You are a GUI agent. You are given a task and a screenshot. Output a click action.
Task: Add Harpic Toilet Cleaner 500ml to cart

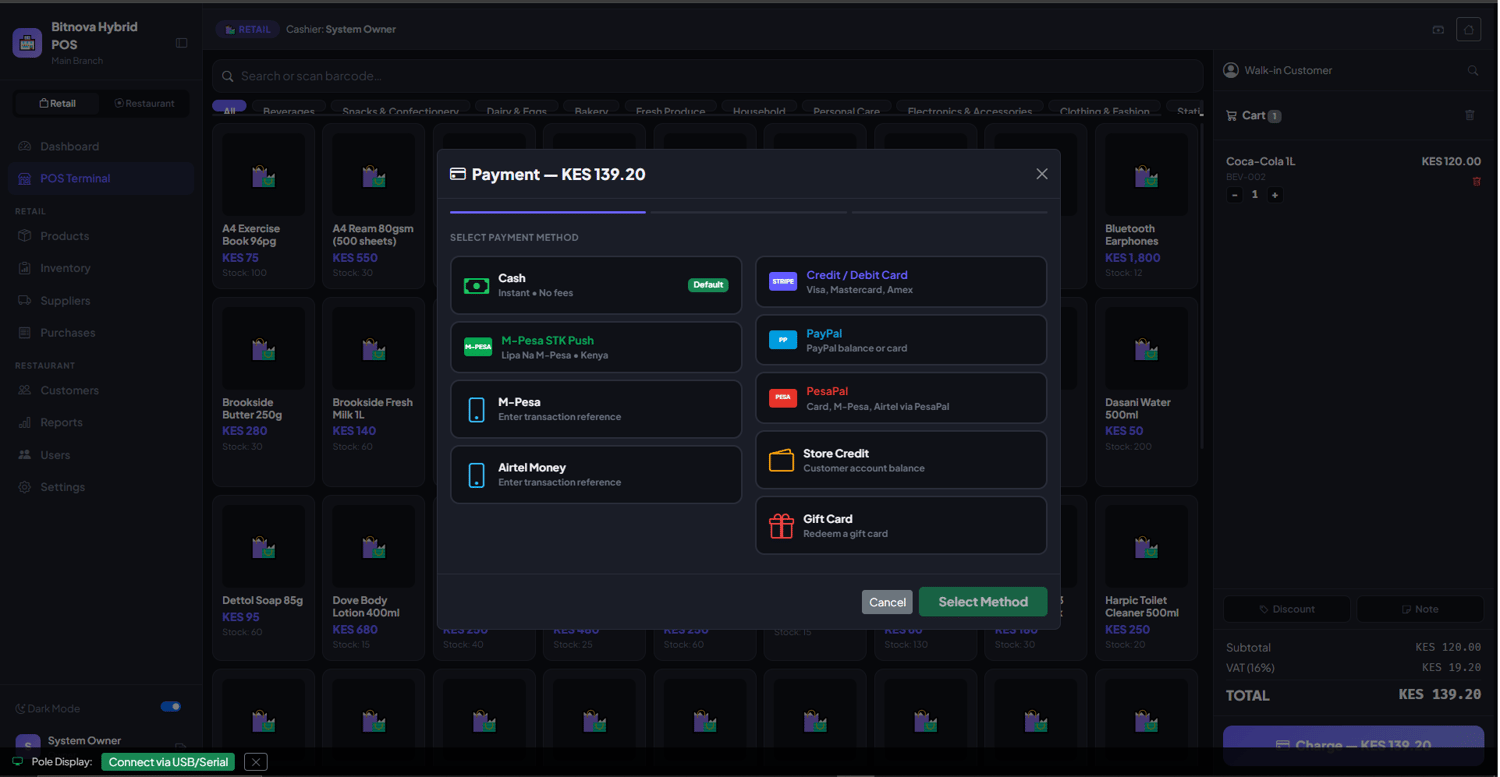(x=1147, y=578)
